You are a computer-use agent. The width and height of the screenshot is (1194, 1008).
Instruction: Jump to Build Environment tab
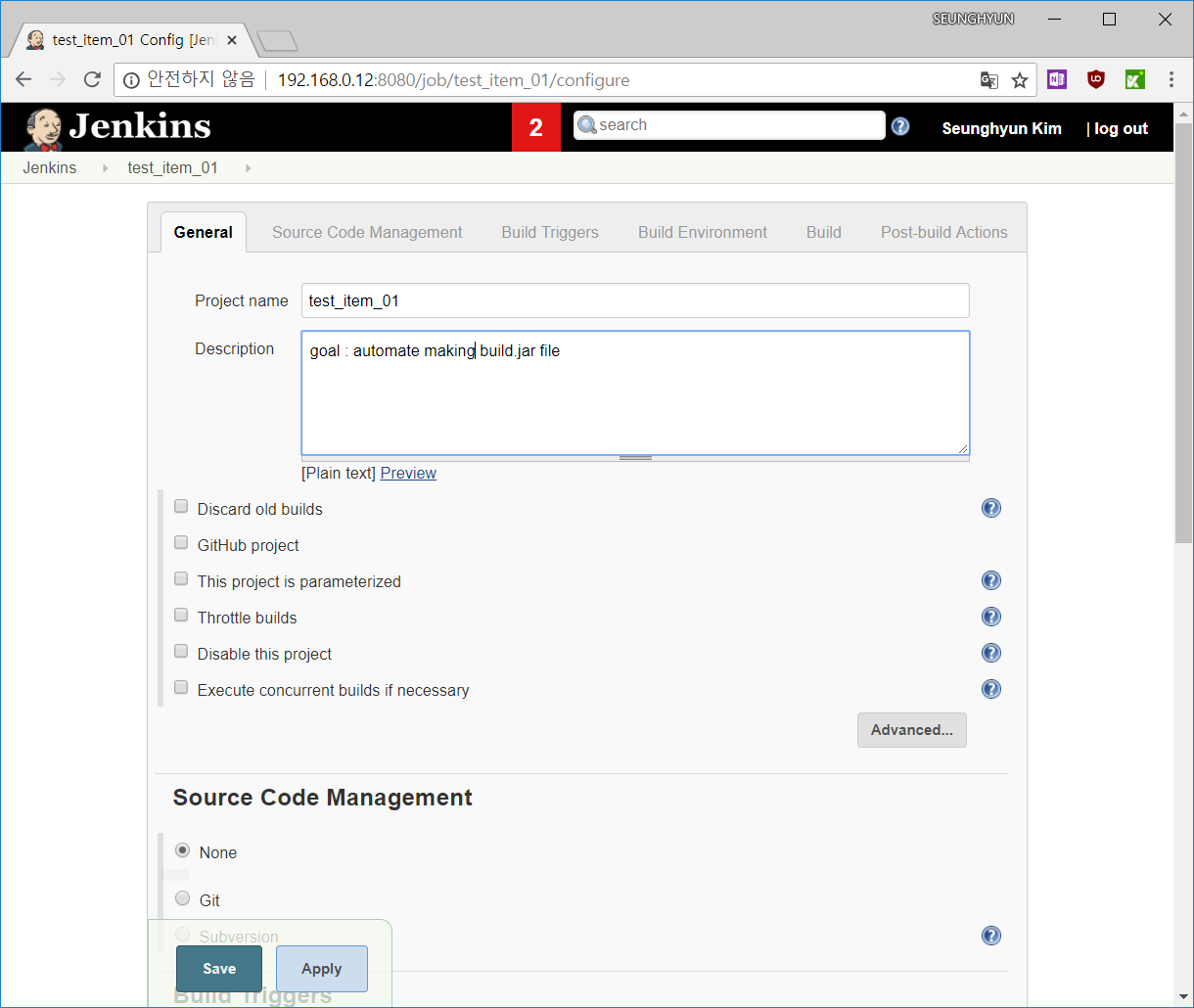(703, 232)
